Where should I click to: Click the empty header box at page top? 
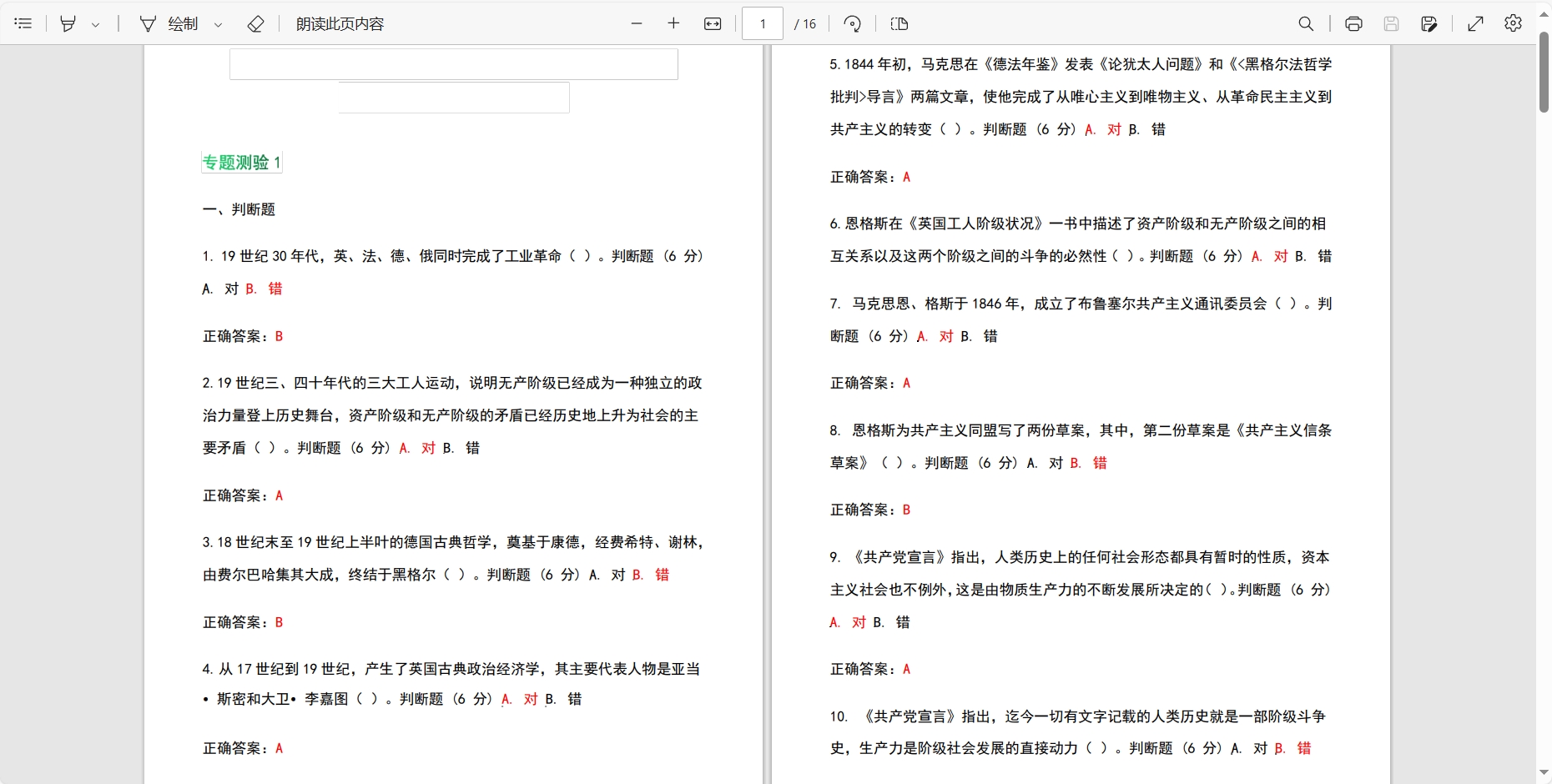click(x=454, y=64)
